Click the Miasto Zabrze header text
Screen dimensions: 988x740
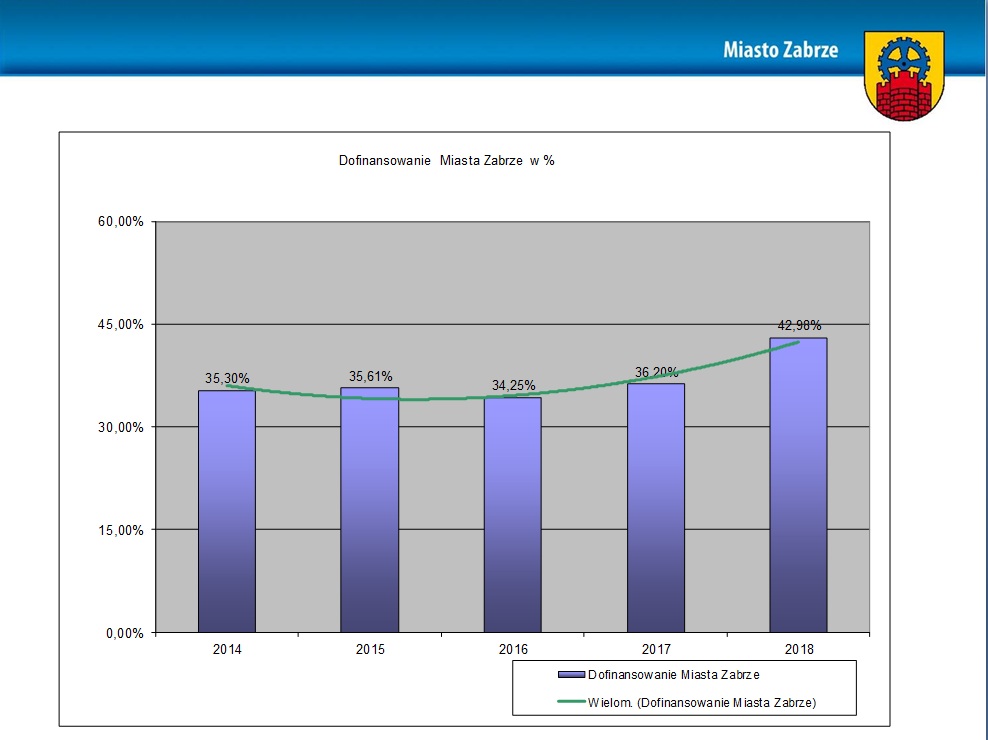click(x=781, y=50)
